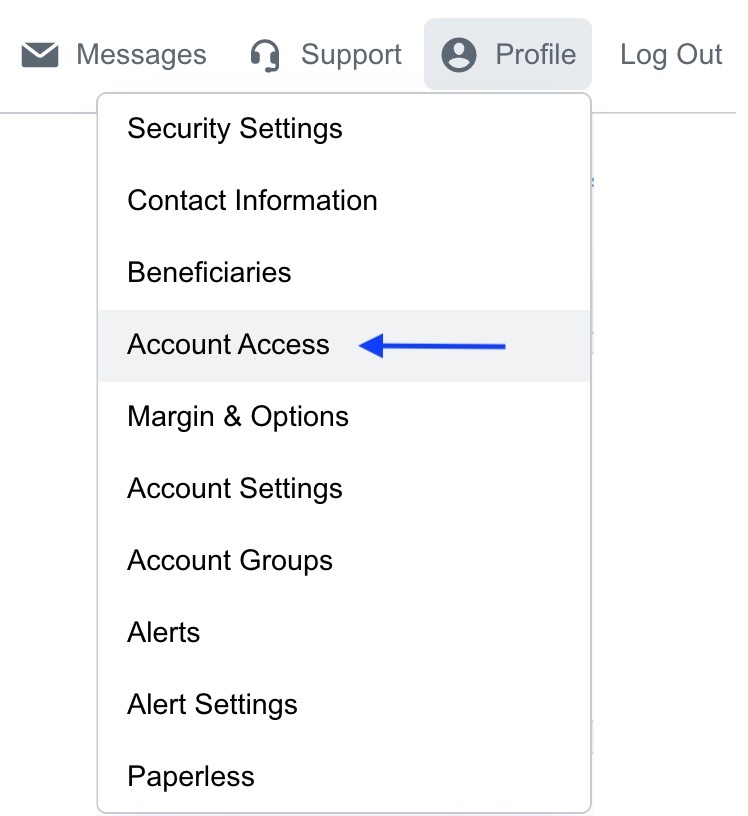Collapse the Profile dropdown by its label
The height and width of the screenshot is (816, 748).
[535, 54]
